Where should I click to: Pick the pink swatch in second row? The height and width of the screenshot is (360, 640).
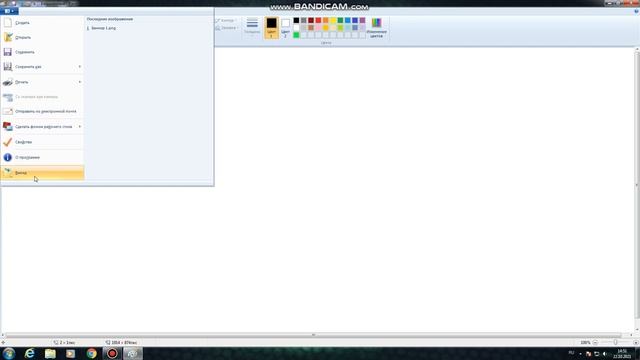(x=318, y=28)
